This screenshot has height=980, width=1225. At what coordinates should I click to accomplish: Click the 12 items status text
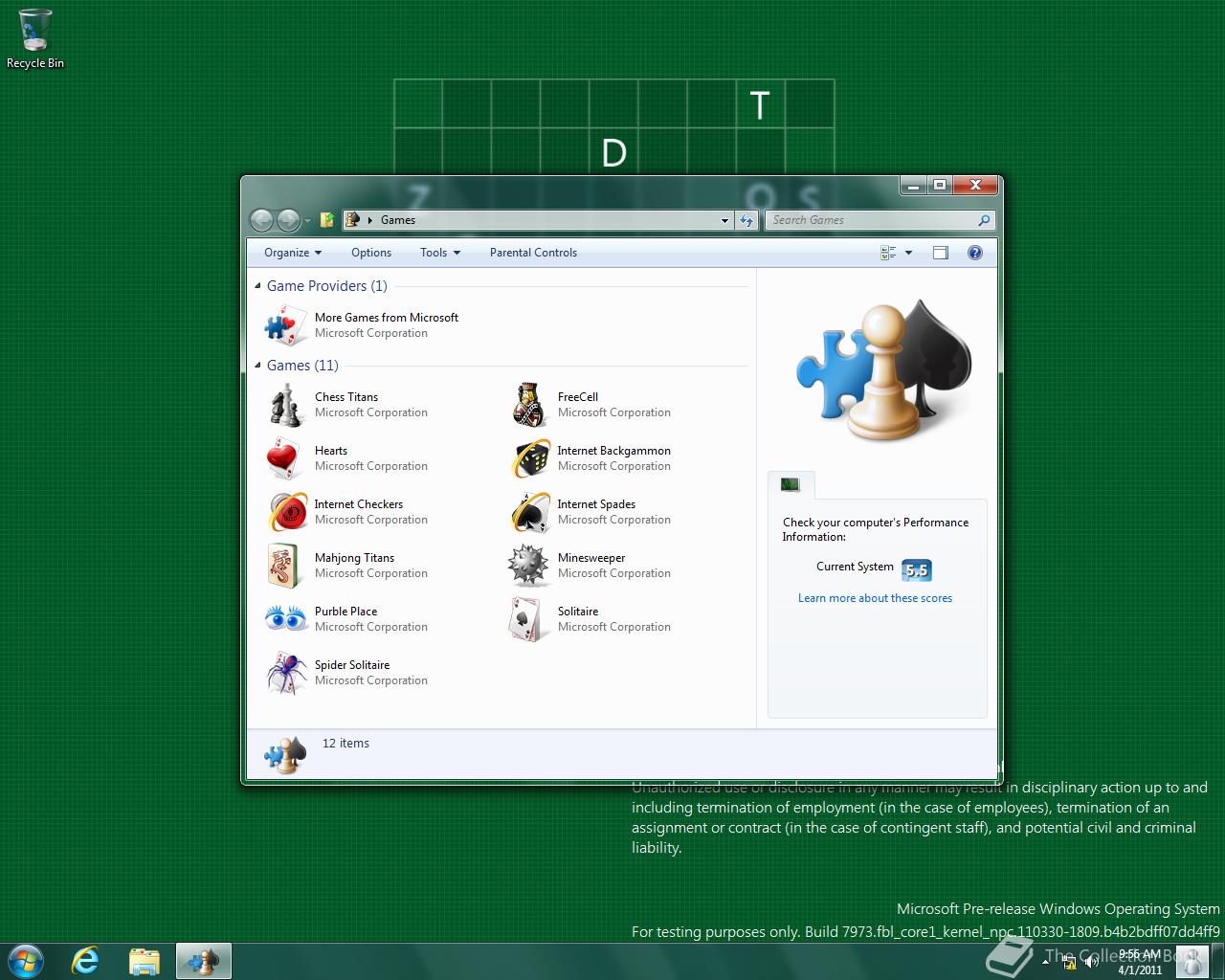pos(345,744)
